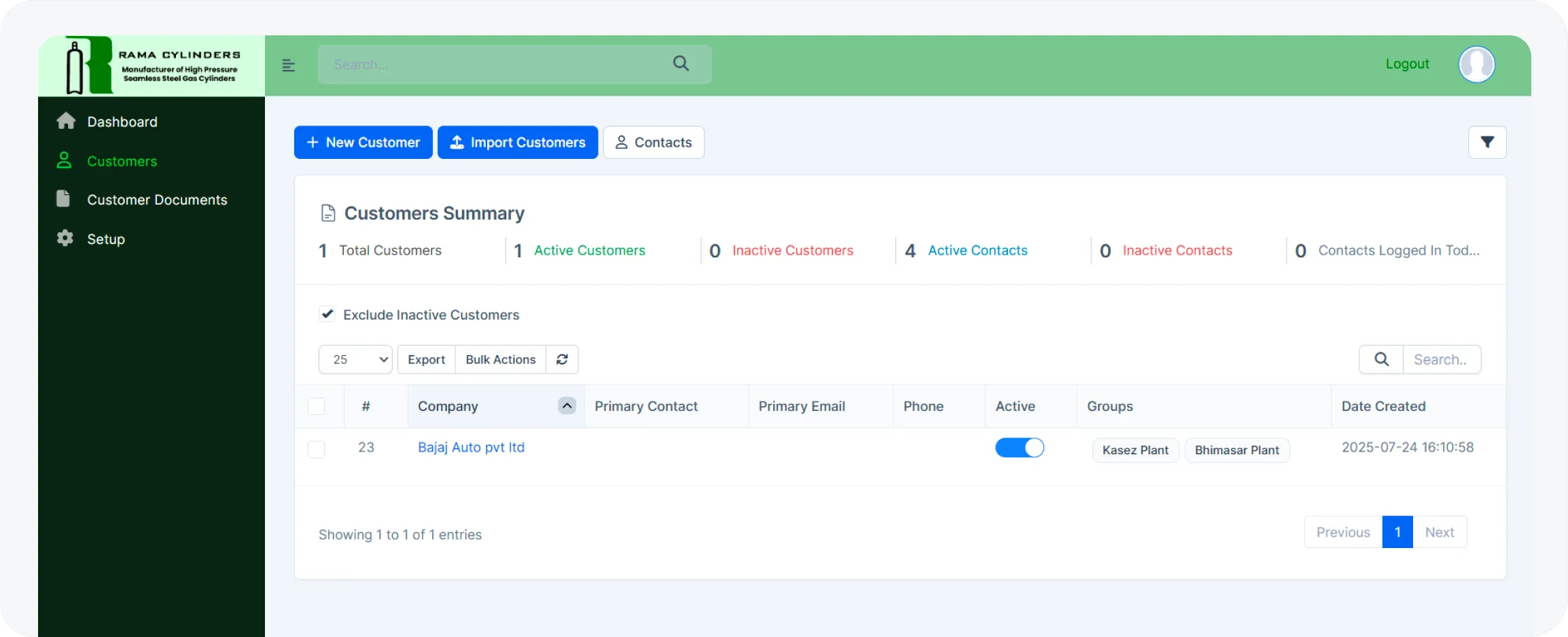Open the 25 entries per page dropdown
The height and width of the screenshot is (637, 1568).
click(355, 359)
